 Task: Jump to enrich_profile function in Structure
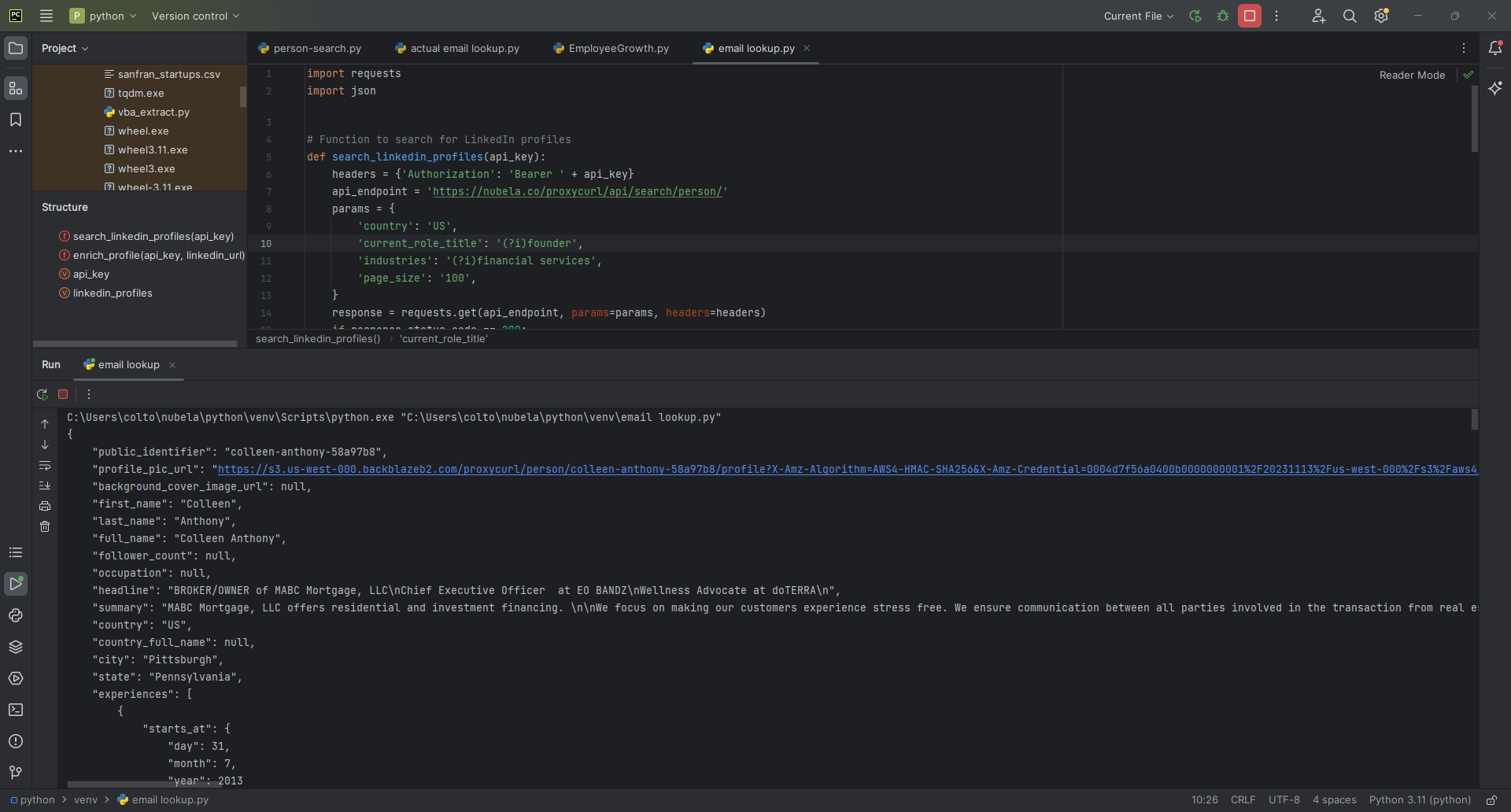click(x=151, y=255)
